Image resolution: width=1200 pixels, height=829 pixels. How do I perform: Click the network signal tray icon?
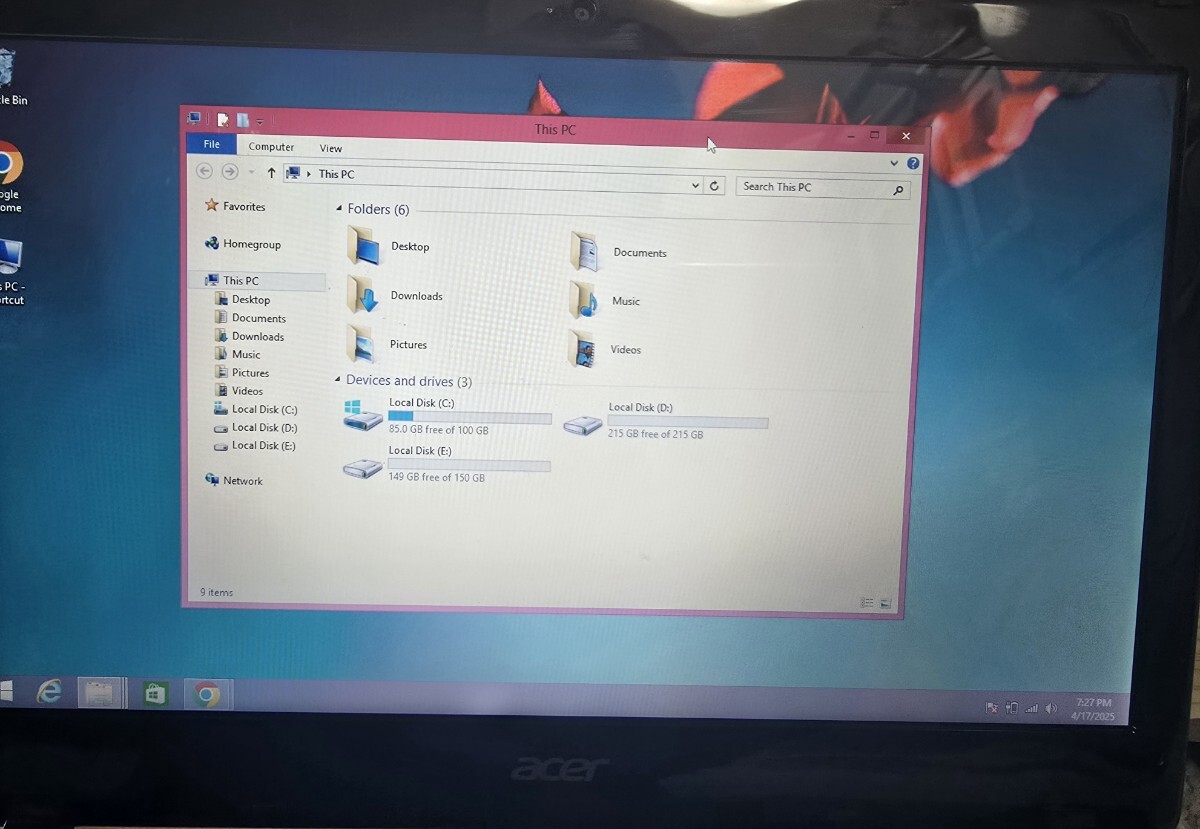(1031, 708)
